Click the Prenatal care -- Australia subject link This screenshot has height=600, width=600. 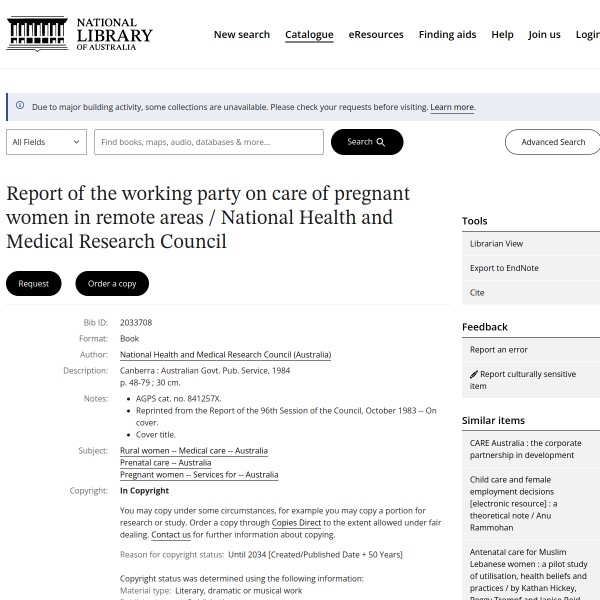(165, 463)
